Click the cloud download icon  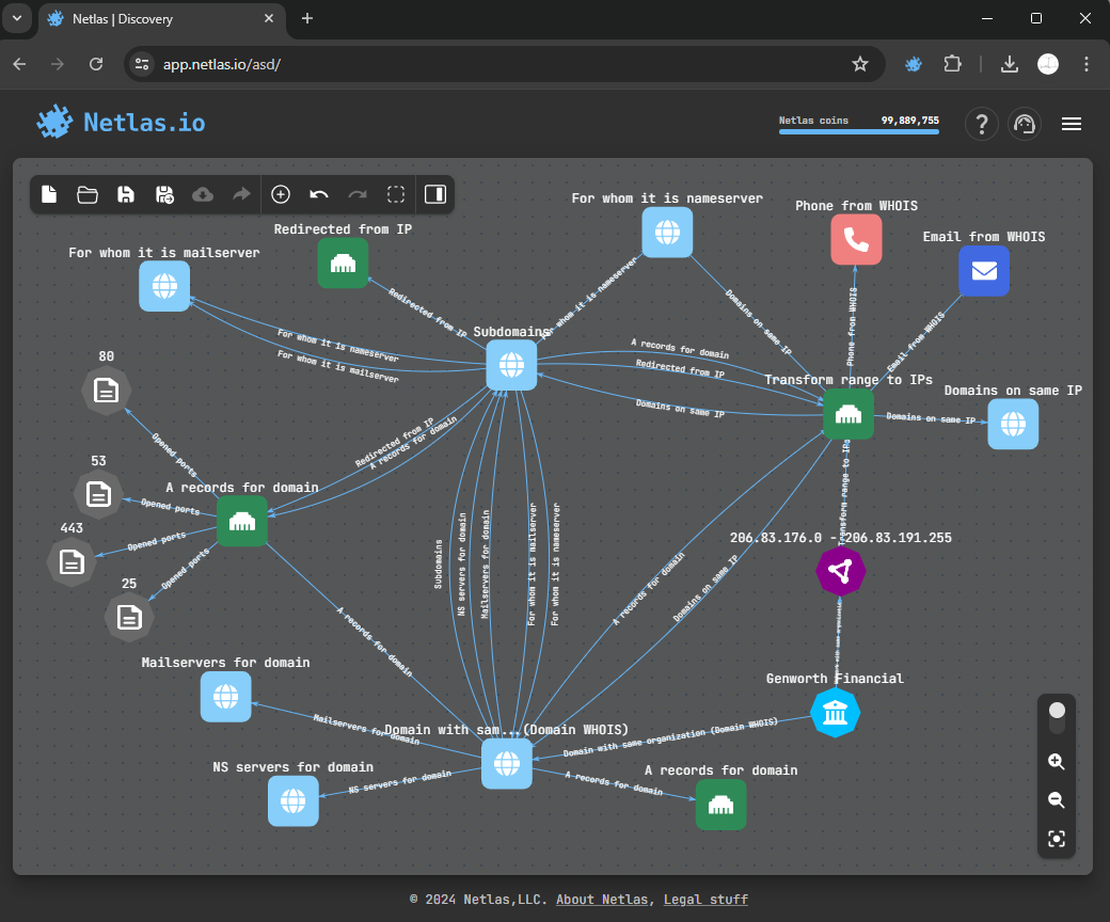click(x=202, y=194)
